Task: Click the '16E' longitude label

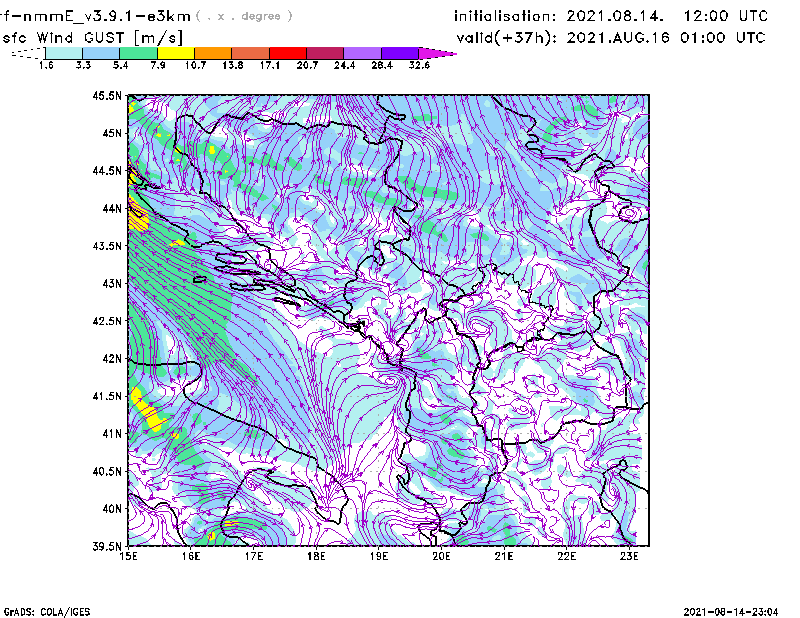Action: pyautogui.click(x=191, y=556)
